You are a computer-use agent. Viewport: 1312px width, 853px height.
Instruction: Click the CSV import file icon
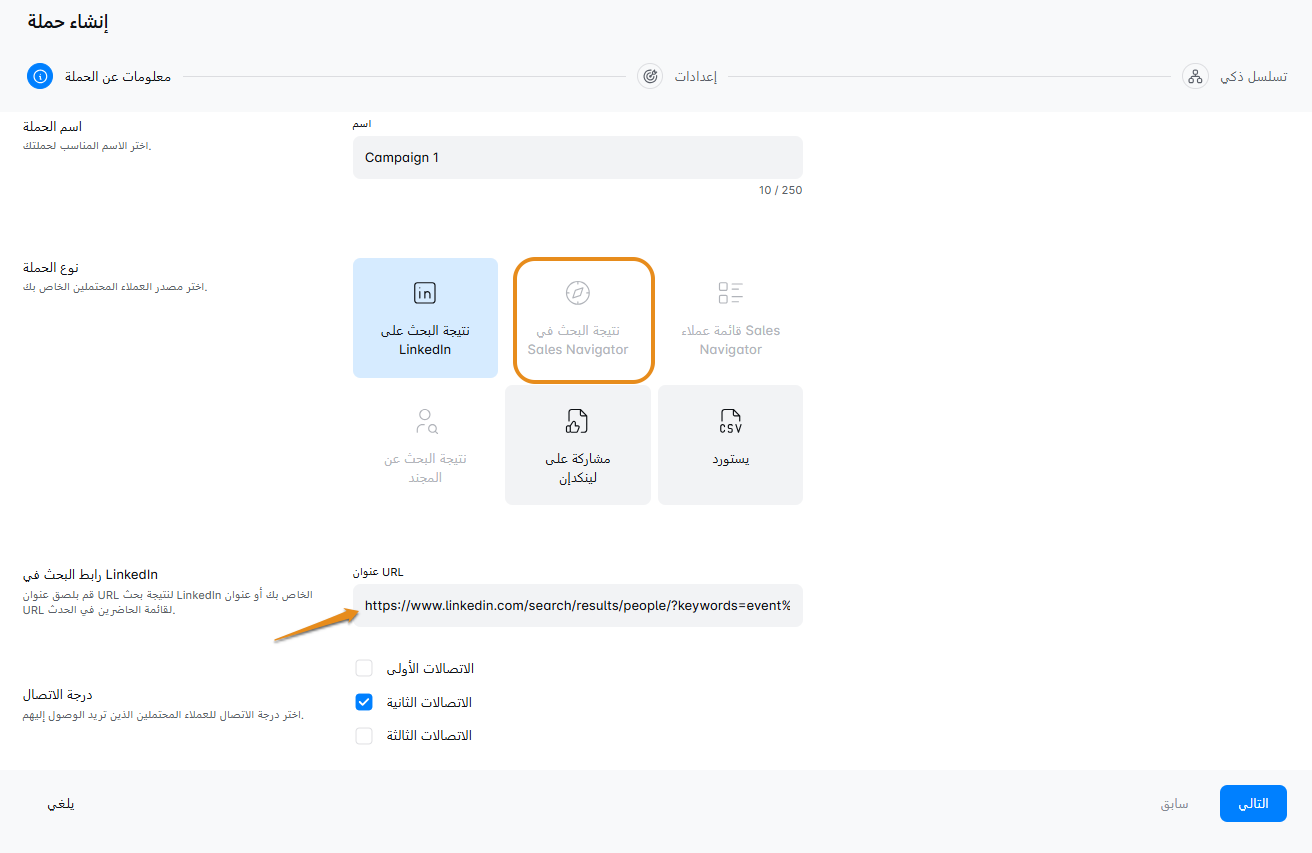[731, 421]
